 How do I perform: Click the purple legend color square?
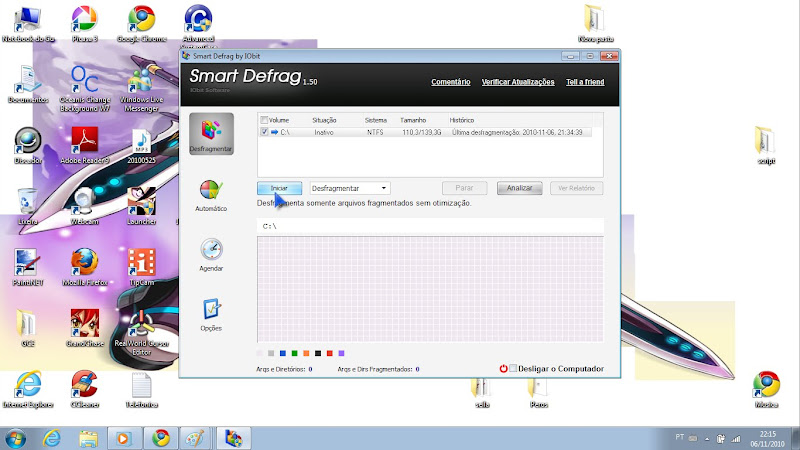point(341,353)
